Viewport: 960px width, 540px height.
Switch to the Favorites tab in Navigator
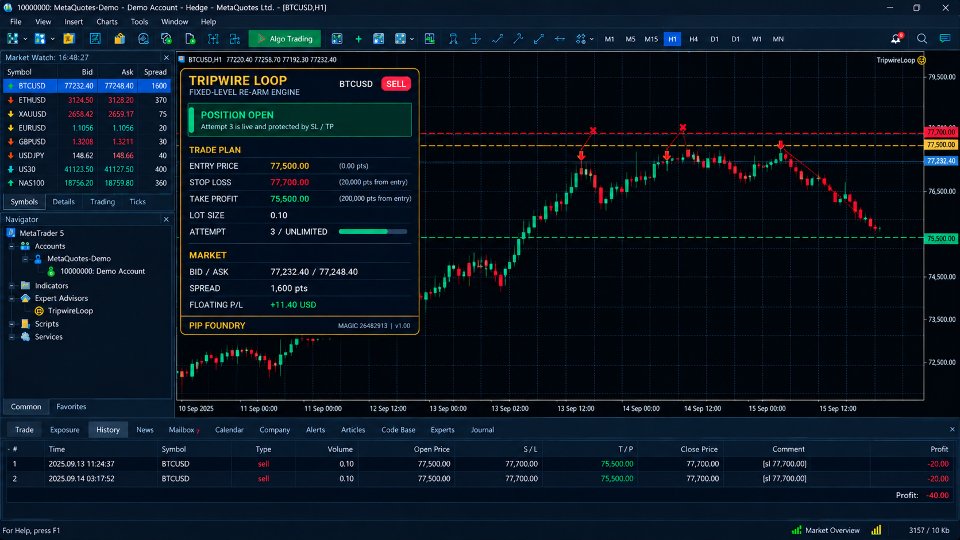coord(71,407)
